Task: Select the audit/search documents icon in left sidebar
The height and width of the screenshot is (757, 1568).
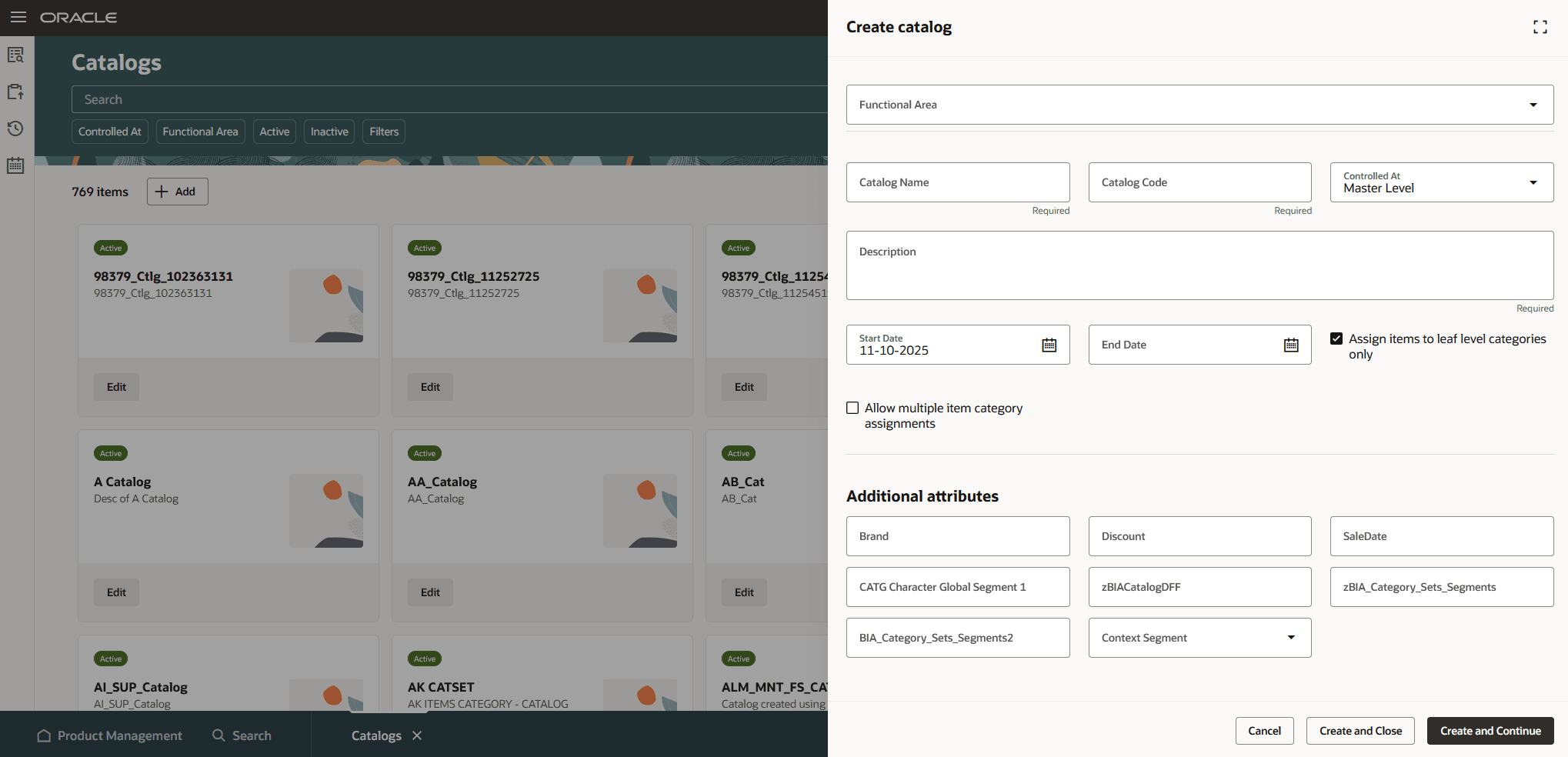Action: click(x=15, y=55)
